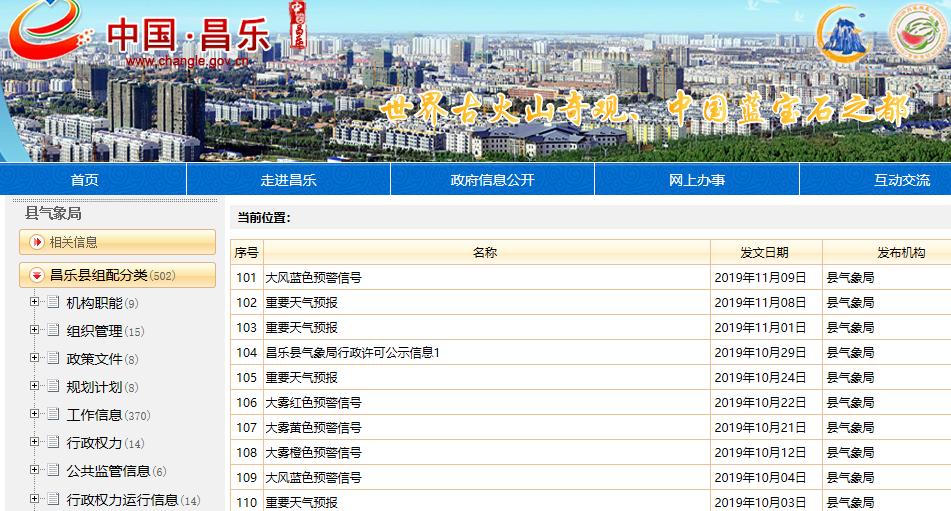Viewport: 951px width, 511px height.
Task: Click the 发文日期 column header
Action: click(x=765, y=253)
